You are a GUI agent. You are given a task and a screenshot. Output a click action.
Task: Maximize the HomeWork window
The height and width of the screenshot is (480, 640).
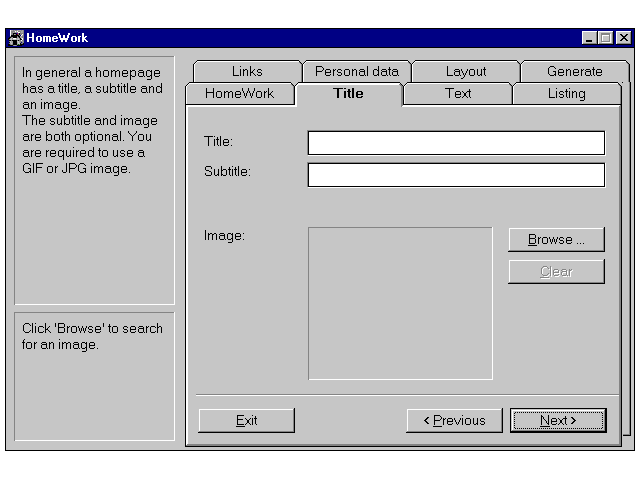606,38
